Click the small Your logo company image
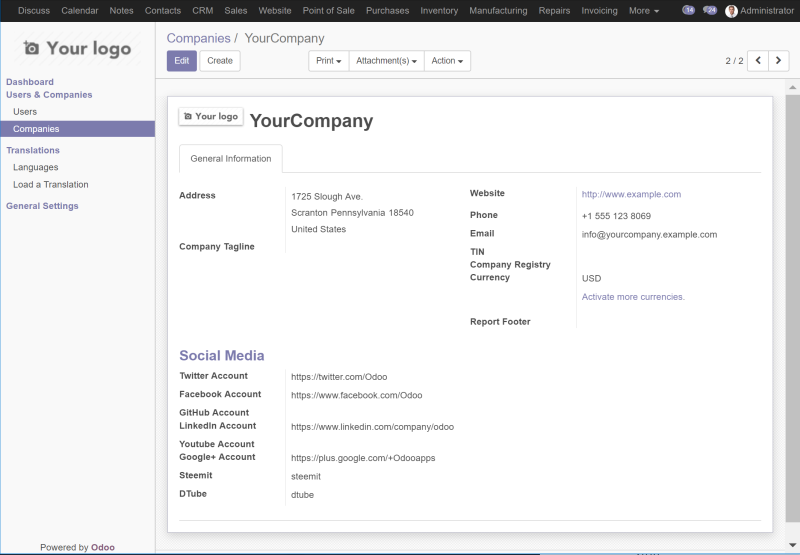Viewport: 800px width, 555px height. pos(211,116)
